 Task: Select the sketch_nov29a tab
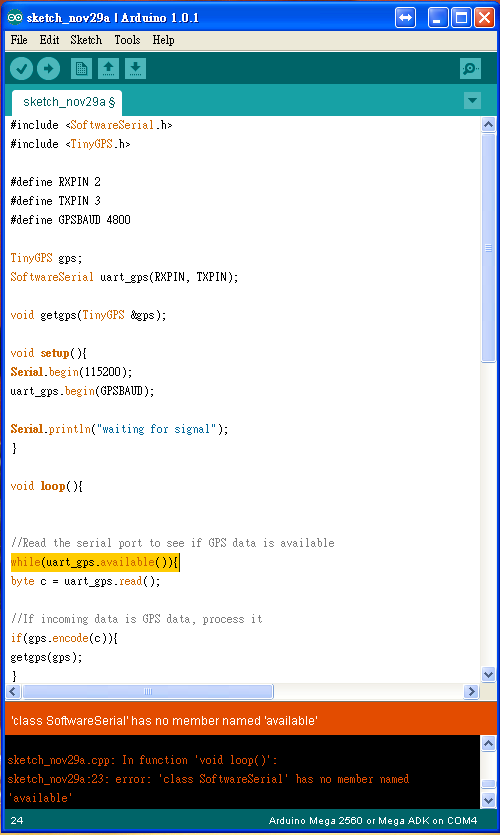[x=67, y=102]
